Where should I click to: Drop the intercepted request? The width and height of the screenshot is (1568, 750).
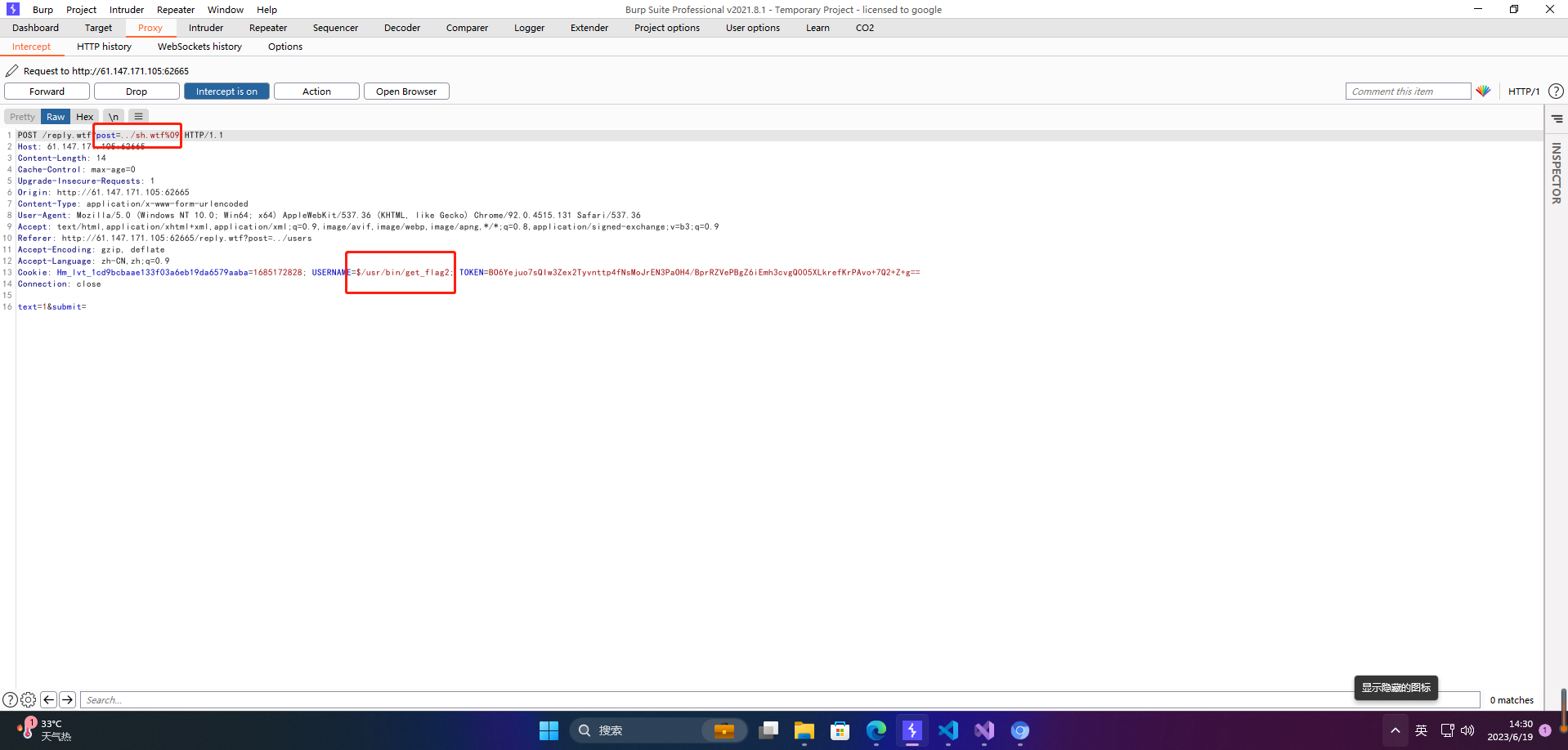[137, 92]
